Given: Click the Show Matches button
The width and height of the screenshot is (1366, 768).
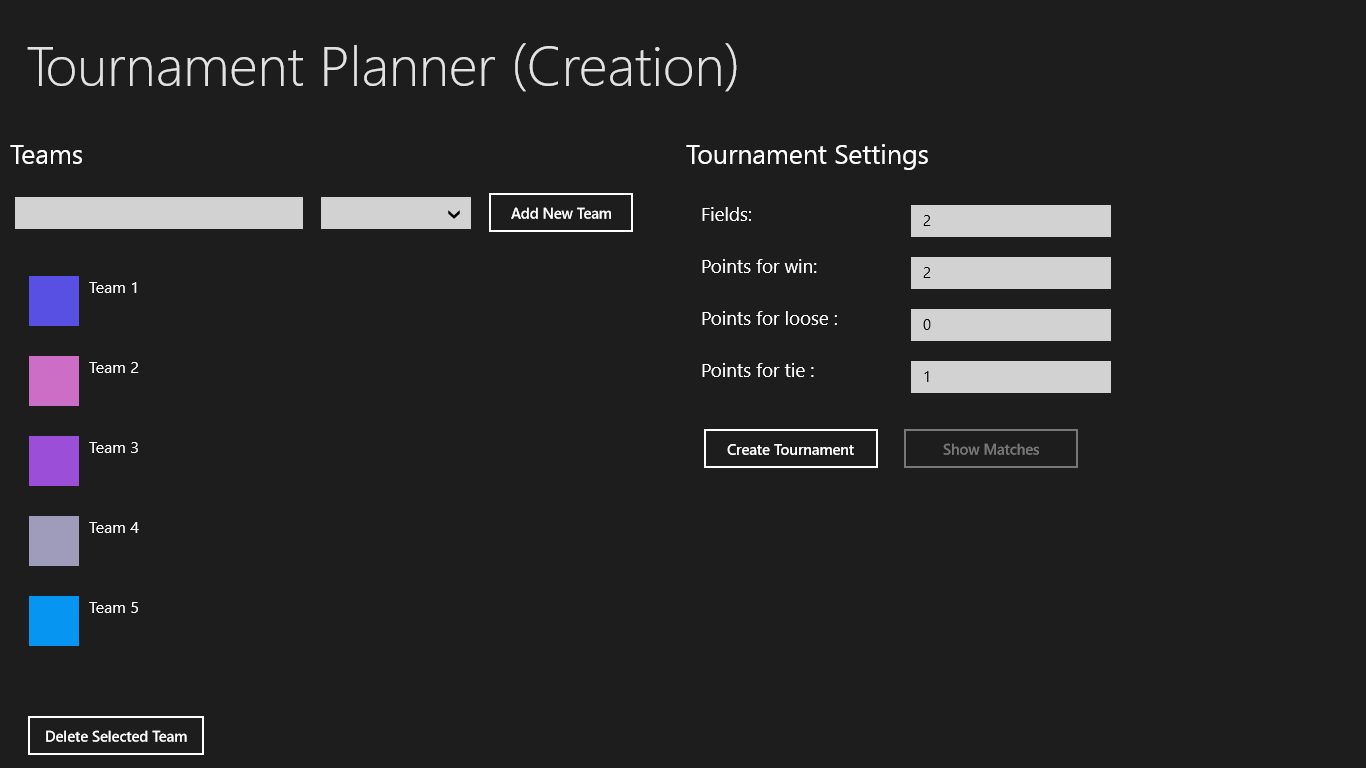Looking at the screenshot, I should point(990,449).
